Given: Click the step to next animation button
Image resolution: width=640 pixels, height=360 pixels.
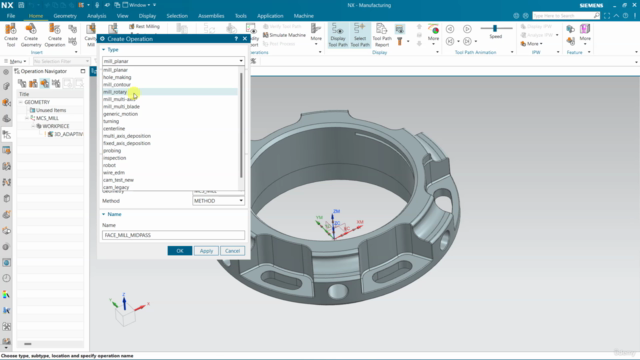Looking at the screenshot, I should [467, 41].
